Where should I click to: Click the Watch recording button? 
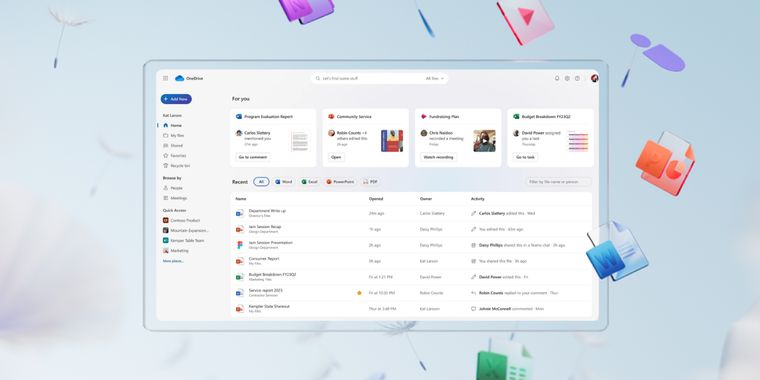coord(438,157)
